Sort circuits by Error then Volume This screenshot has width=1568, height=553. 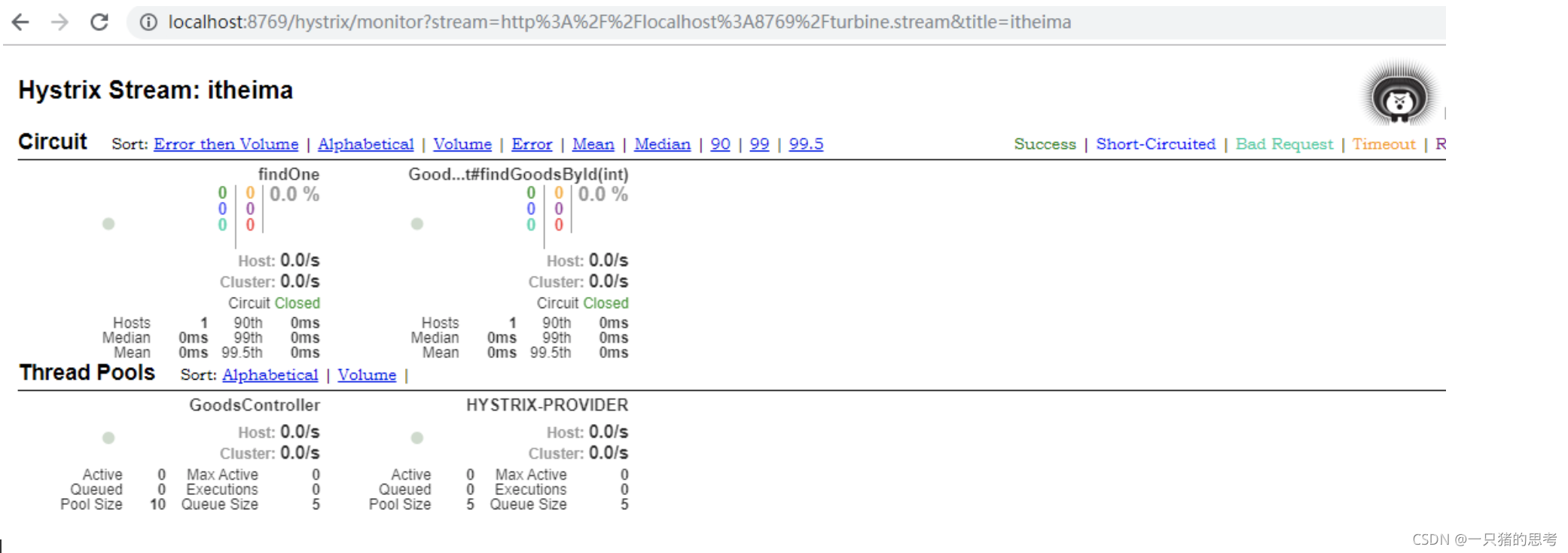226,144
